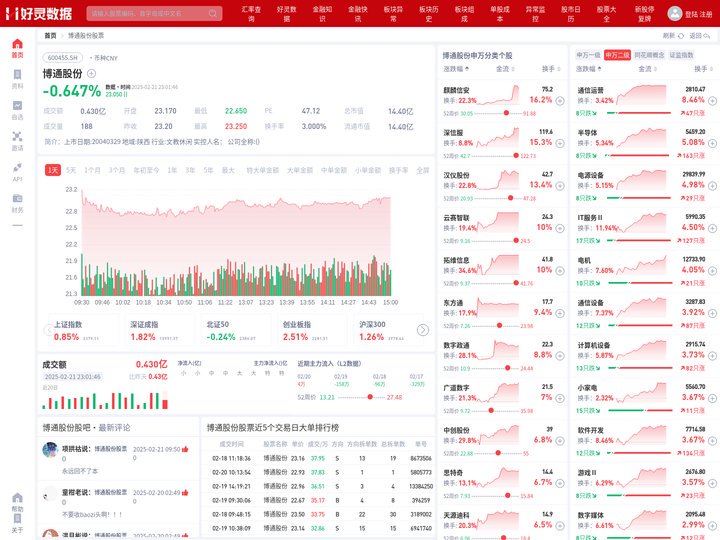Select the 5年 chart range
This screenshot has width=720, height=540.
pyautogui.click(x=208, y=170)
